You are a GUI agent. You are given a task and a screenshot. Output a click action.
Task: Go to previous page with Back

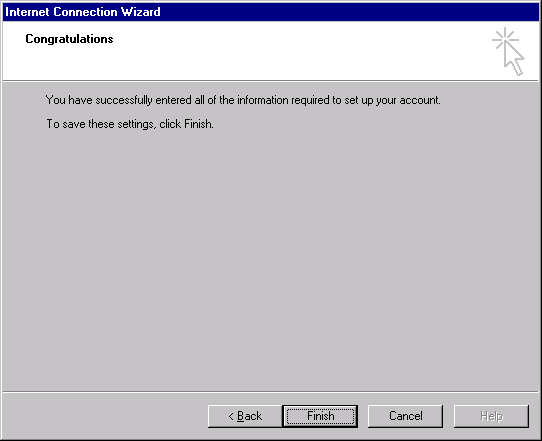pyautogui.click(x=245, y=416)
